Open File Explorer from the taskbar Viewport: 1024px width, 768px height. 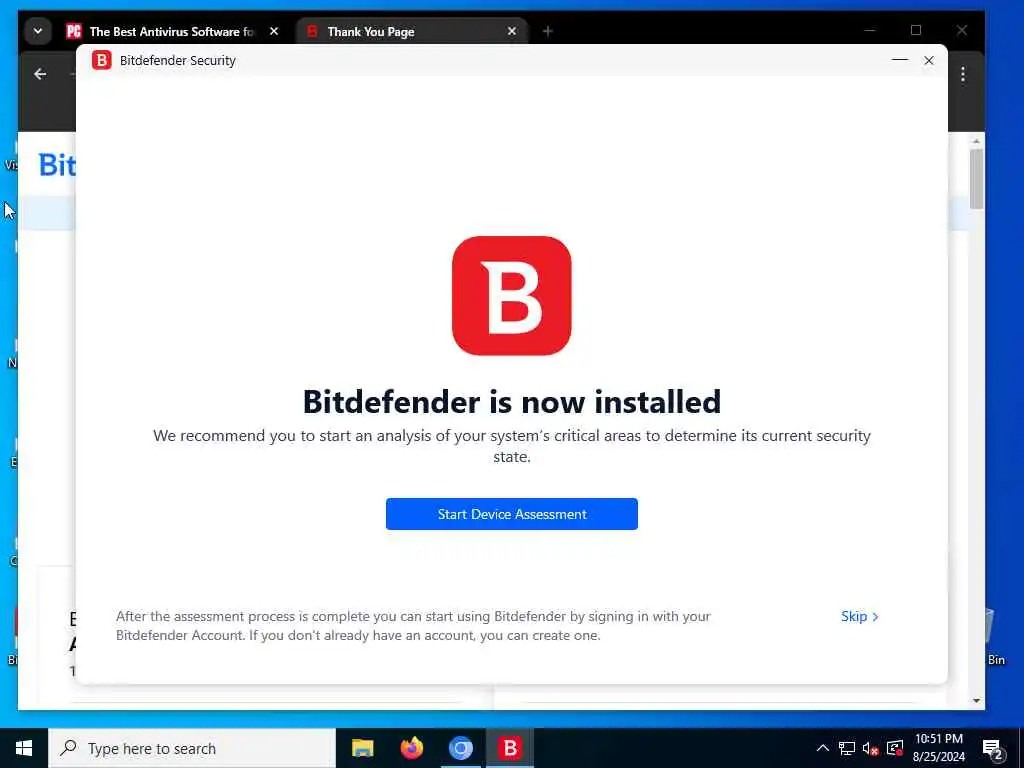click(362, 748)
